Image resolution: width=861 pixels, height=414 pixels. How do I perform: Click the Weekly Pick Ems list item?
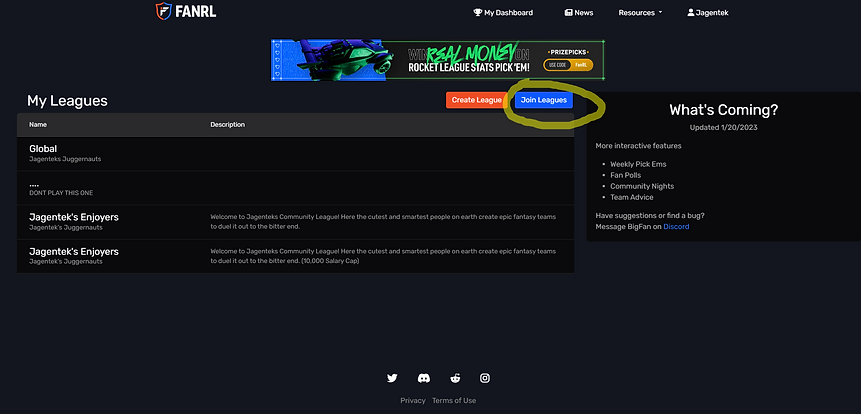click(638, 164)
